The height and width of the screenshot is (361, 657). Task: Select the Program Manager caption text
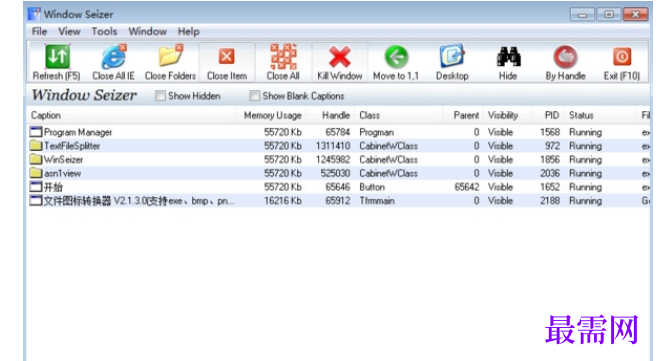pos(78,132)
